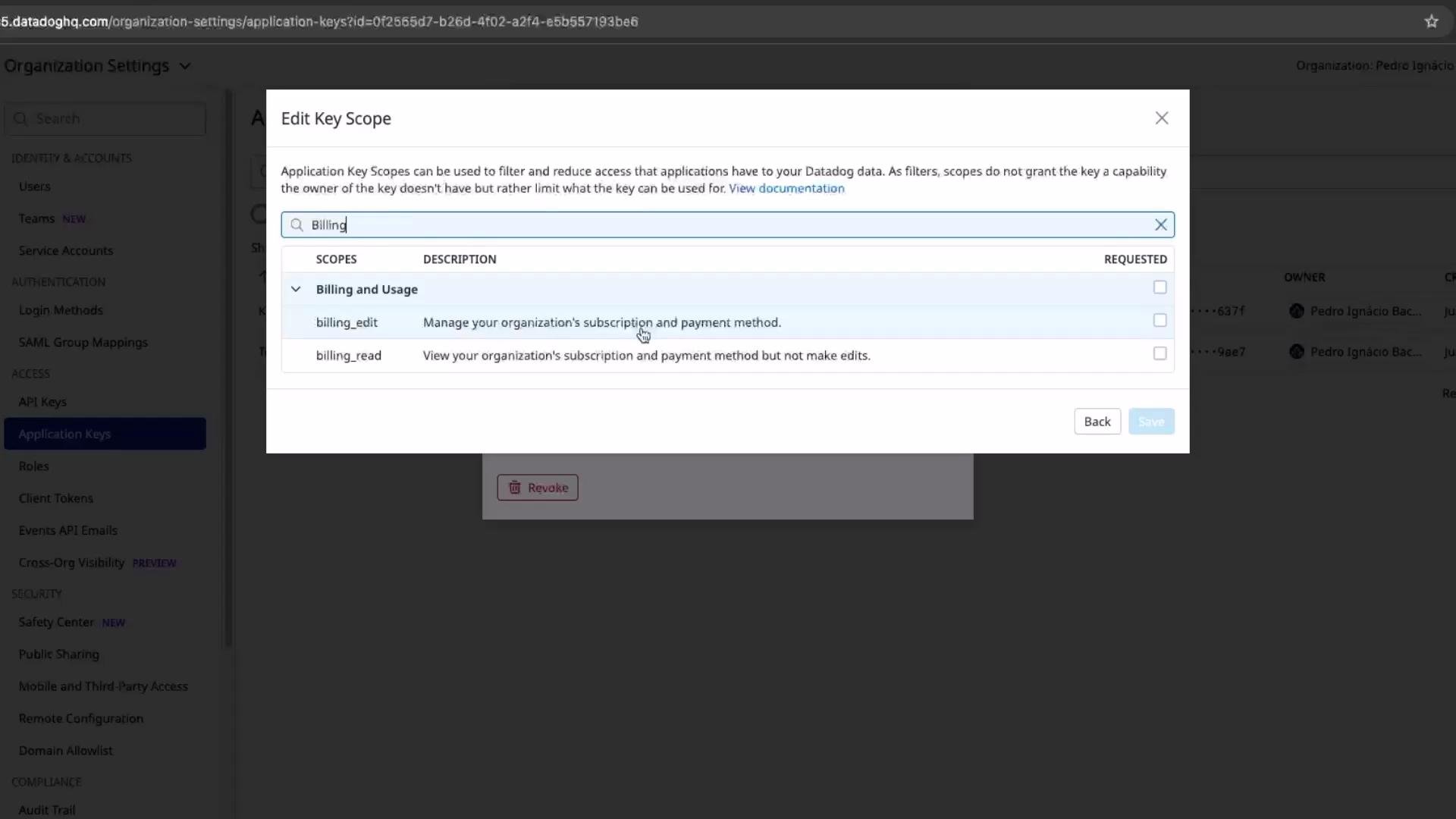Open Events API Emails
This screenshot has width=1456, height=819.
68,531
